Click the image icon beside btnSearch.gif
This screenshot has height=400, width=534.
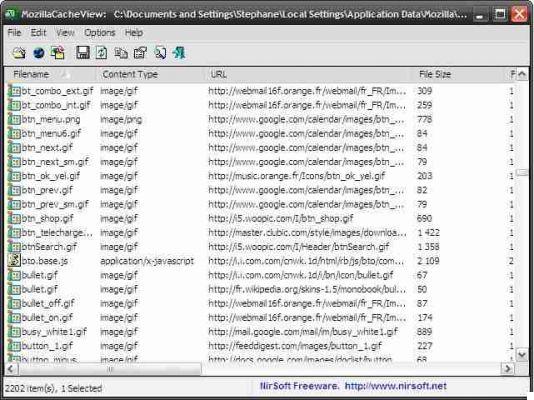coord(14,246)
